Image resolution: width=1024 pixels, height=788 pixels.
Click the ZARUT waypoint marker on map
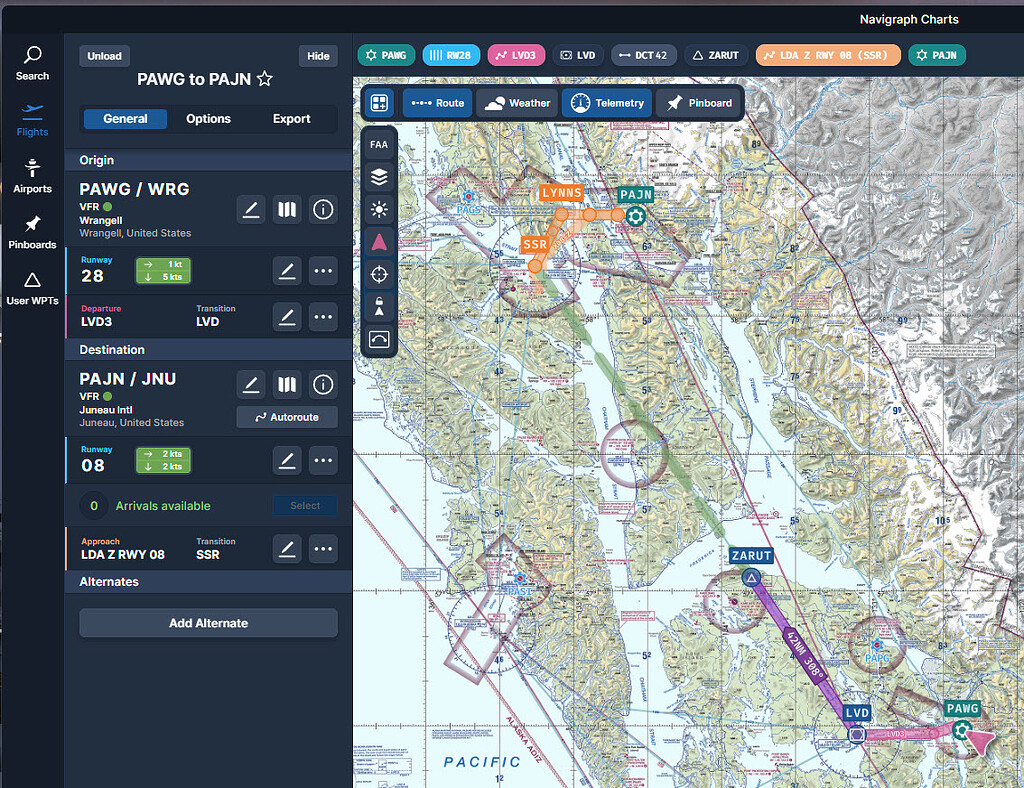point(752,577)
